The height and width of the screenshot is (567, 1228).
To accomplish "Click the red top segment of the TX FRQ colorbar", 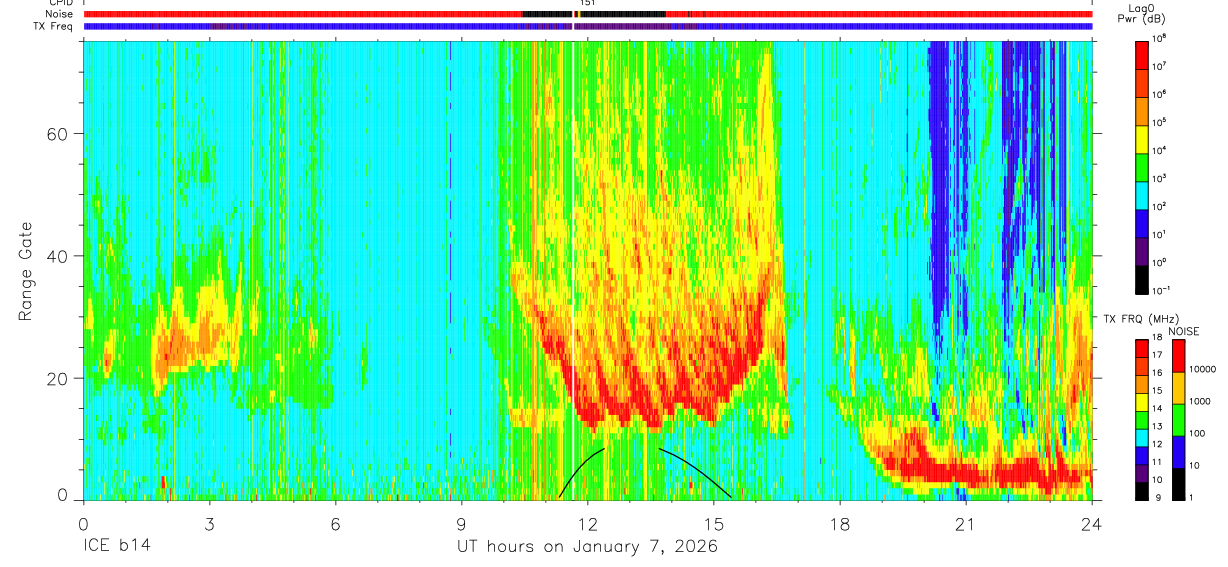I will tap(1143, 347).
